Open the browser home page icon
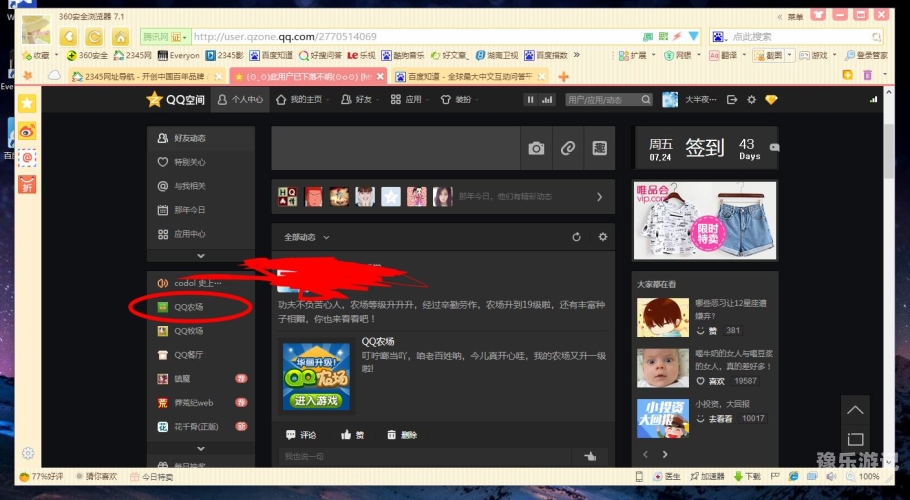Screen dimensions: 910x500 click(120, 37)
